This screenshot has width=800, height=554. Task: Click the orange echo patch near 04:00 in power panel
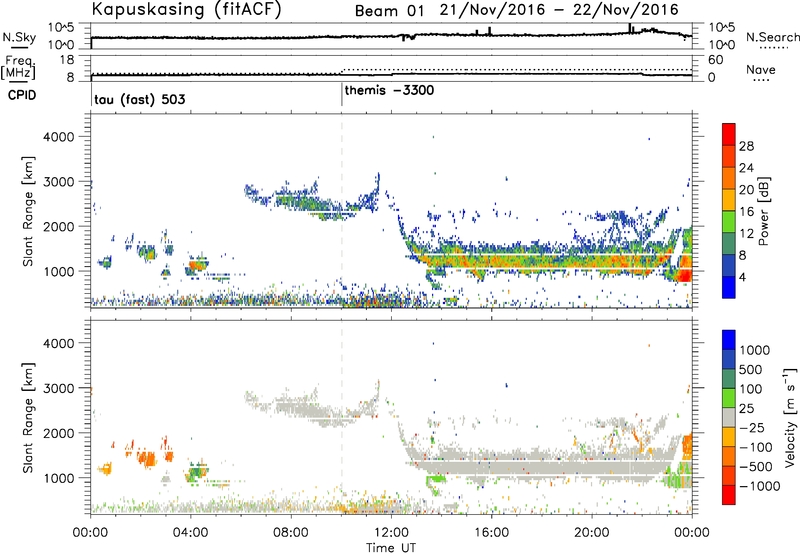196,265
